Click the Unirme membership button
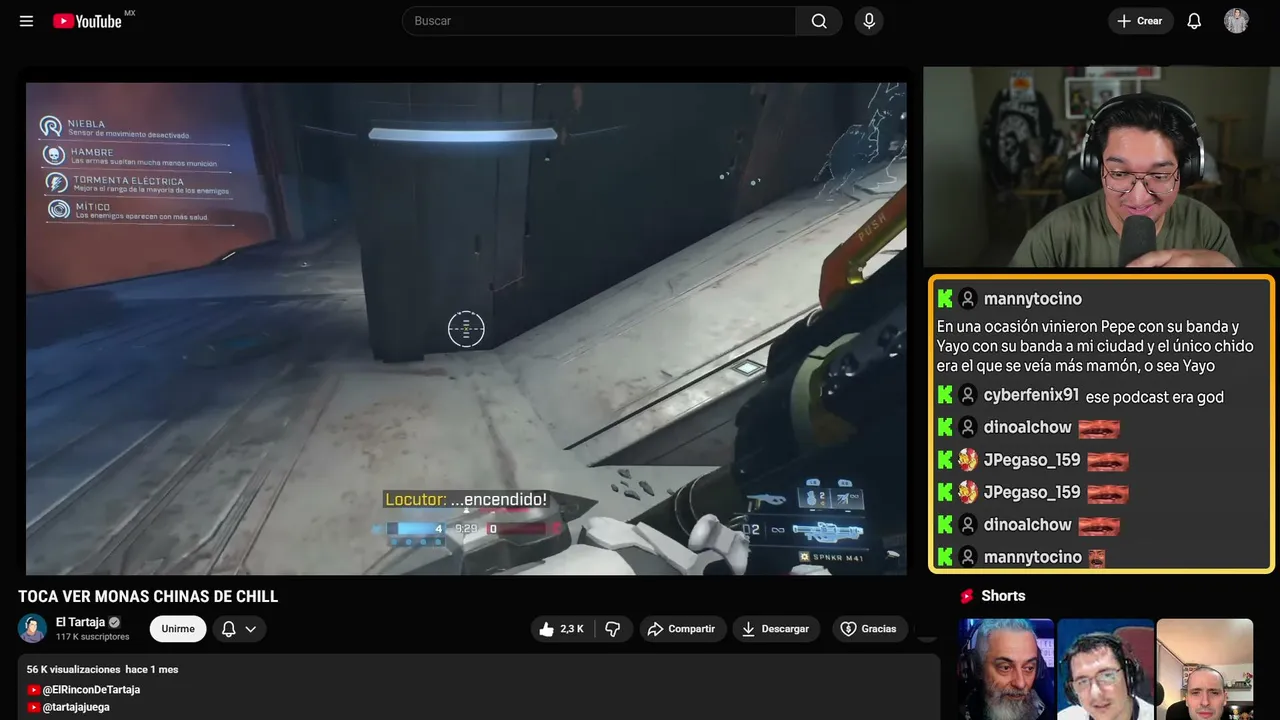This screenshot has height=720, width=1280. pyautogui.click(x=178, y=629)
